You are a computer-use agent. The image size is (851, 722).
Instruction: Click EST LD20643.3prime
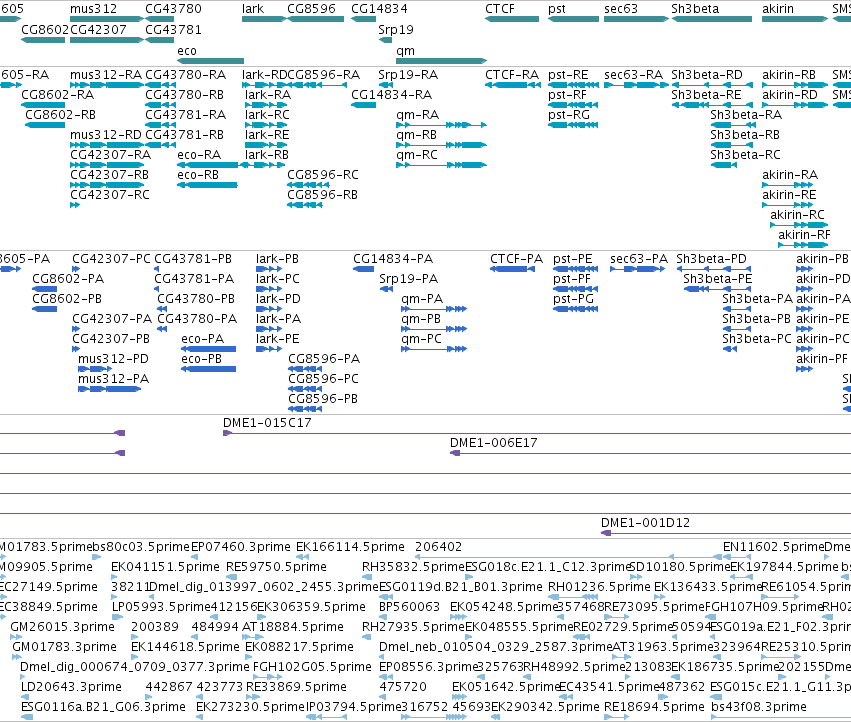pos(26,696)
